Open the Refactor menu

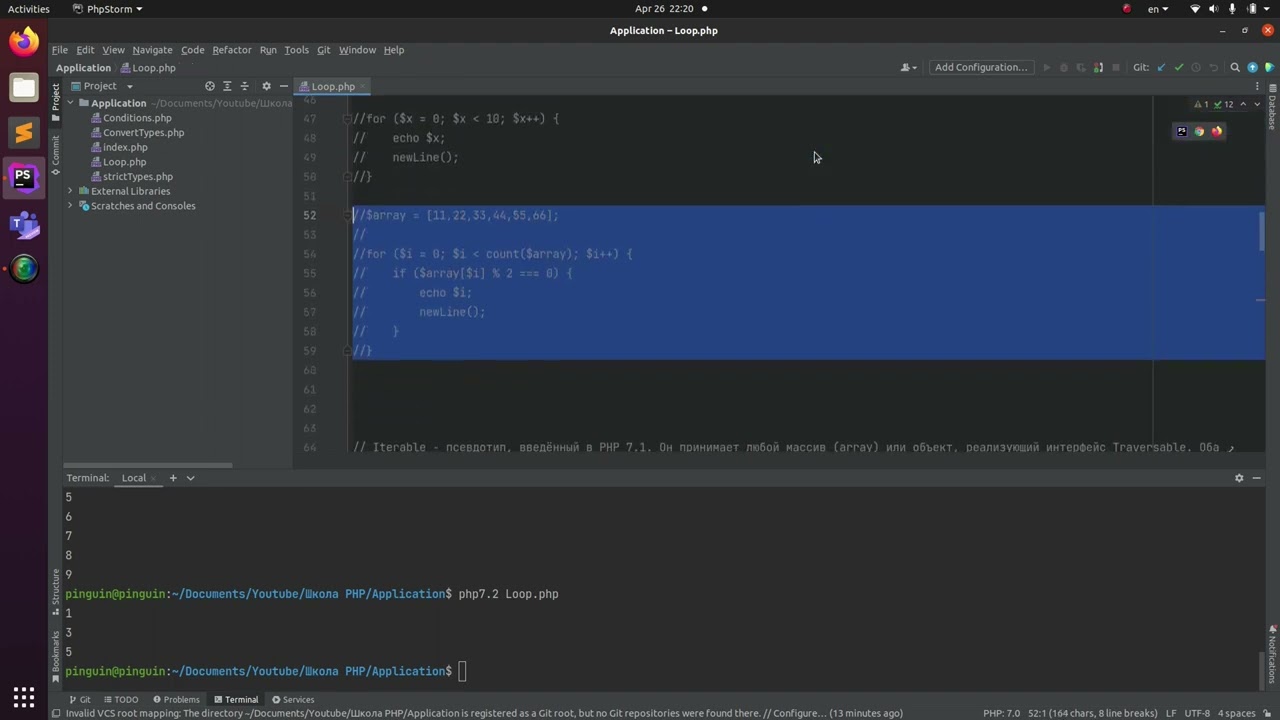[231, 50]
